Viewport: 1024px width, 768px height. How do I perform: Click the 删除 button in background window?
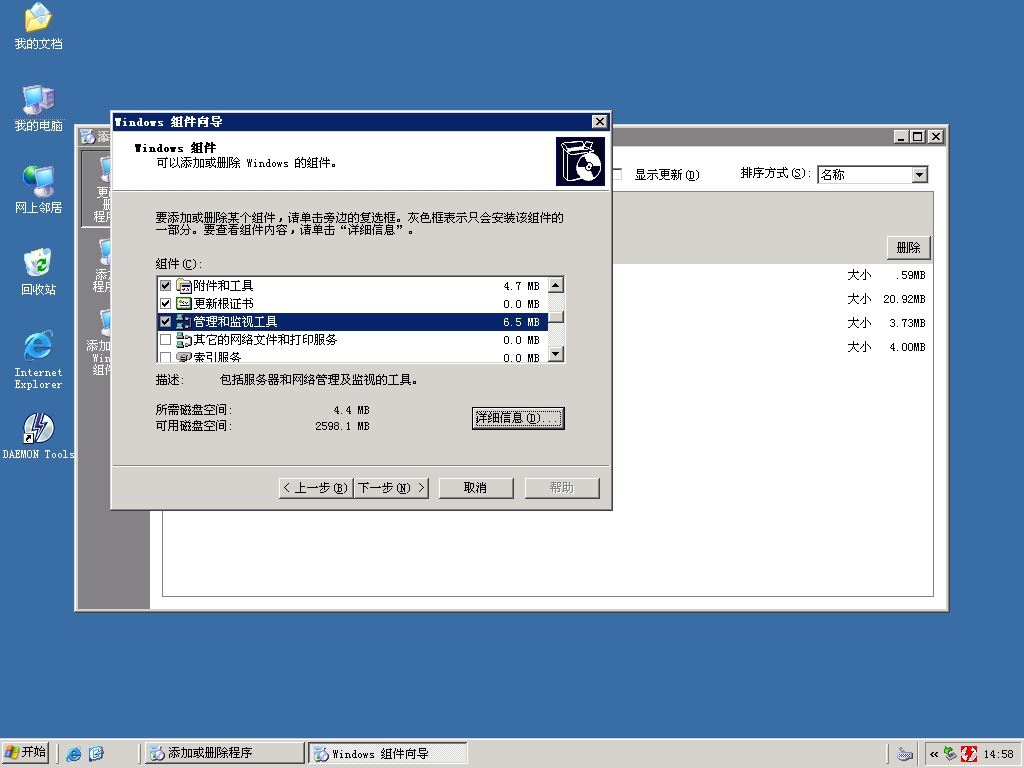(x=908, y=248)
